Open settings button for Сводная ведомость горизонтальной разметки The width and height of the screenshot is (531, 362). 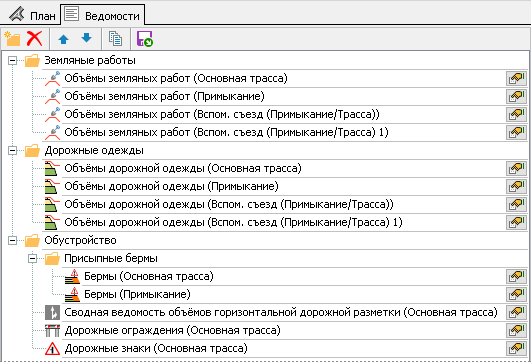pyautogui.click(x=516, y=312)
